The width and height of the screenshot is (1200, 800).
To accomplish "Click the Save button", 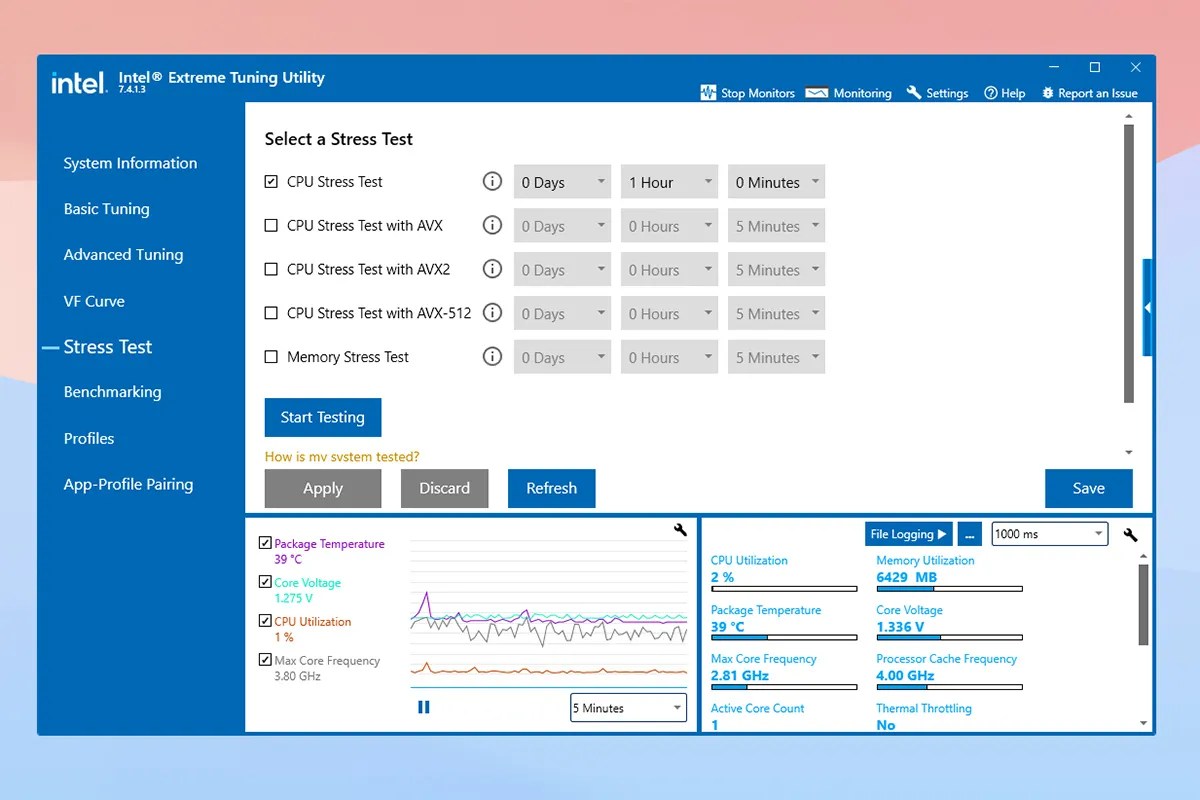I will 1089,488.
